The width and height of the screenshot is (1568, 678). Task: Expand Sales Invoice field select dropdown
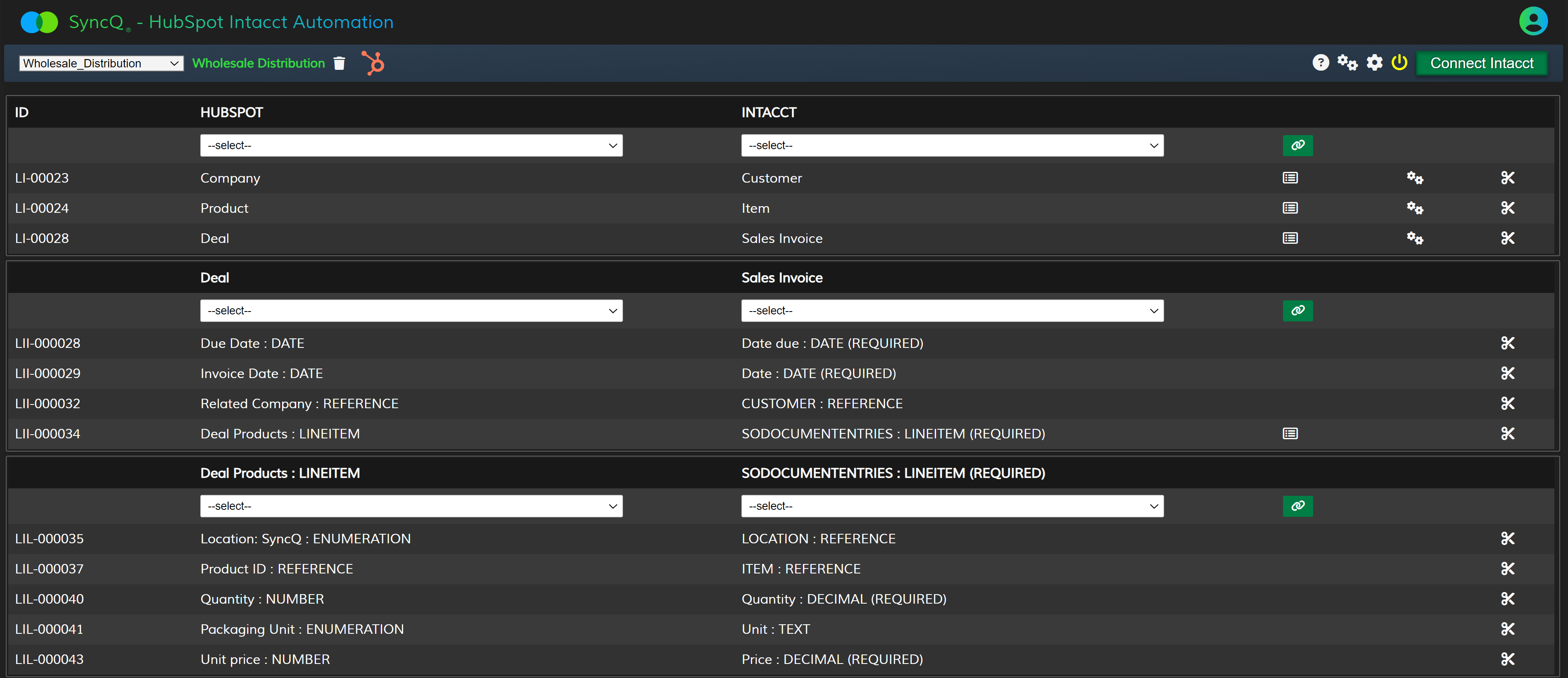[952, 311]
